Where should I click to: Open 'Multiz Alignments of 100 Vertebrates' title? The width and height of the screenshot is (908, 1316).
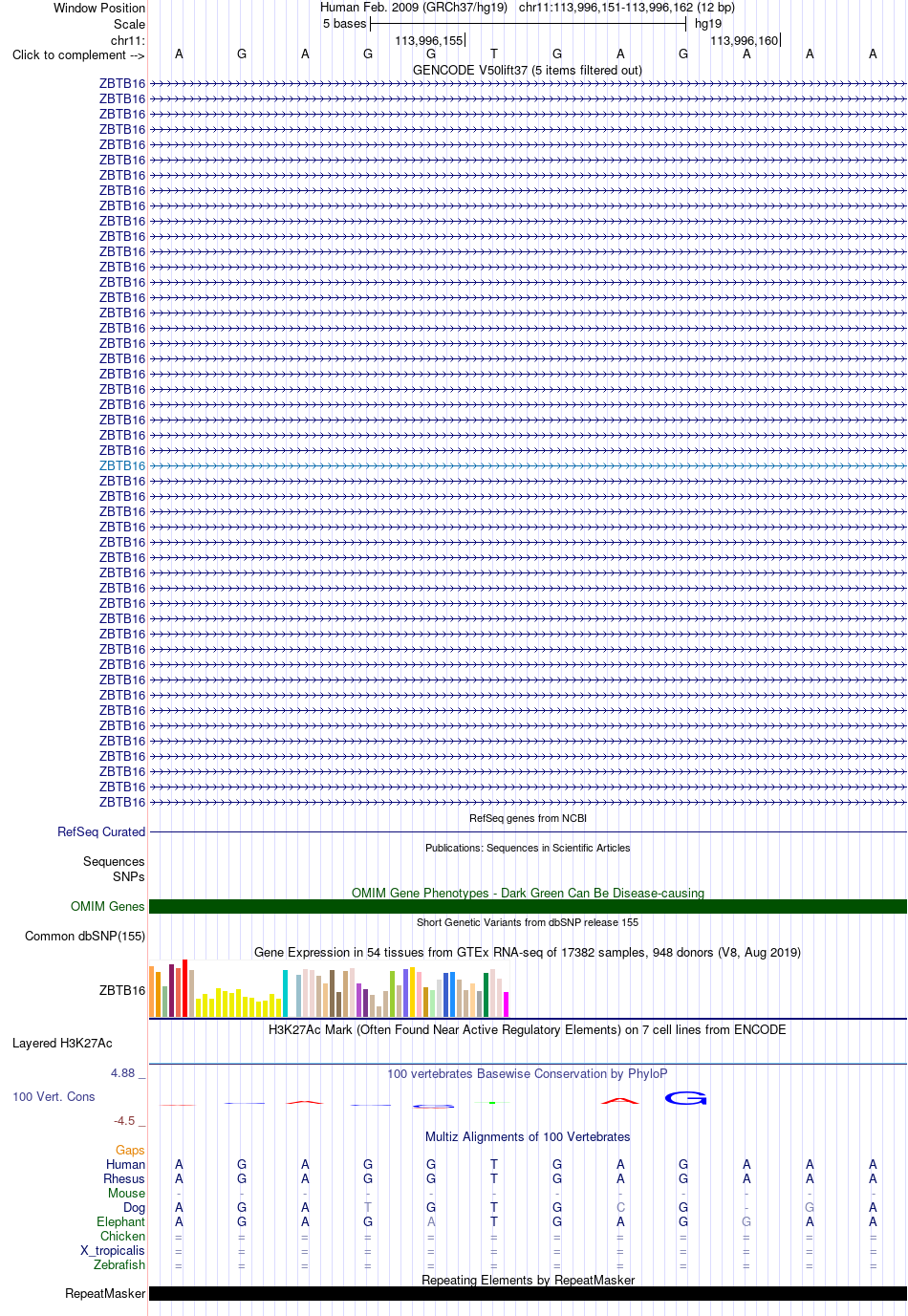528,1136
